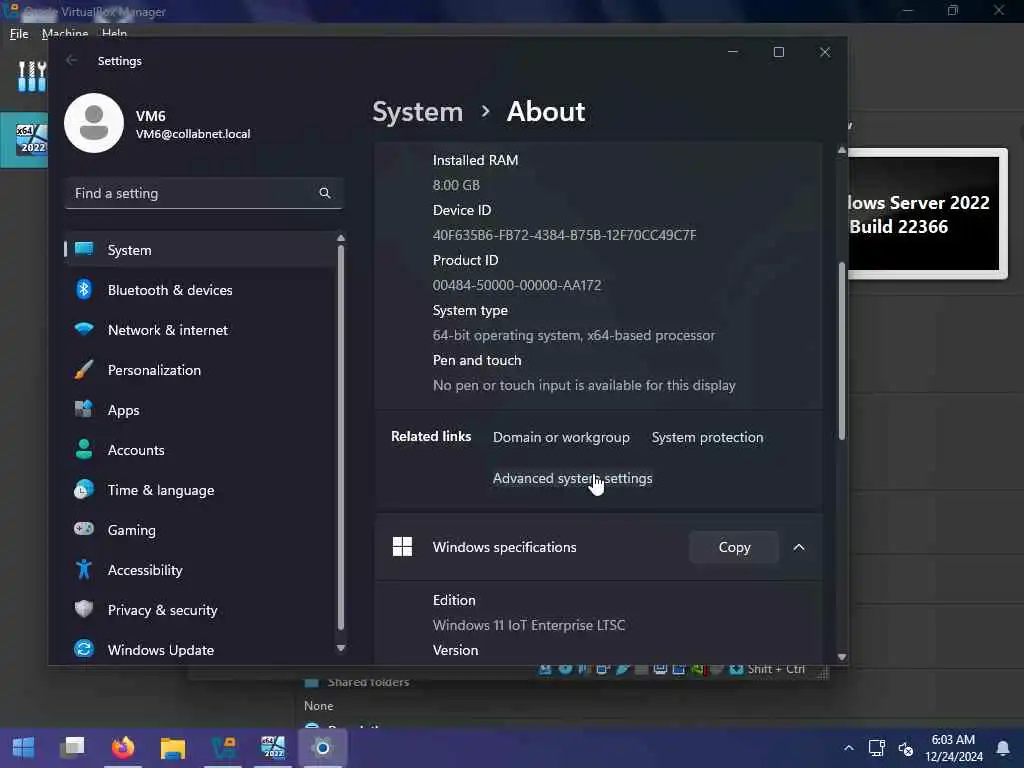1024x768 pixels.
Task: Click the Windows Server 2022 VM preview thumbnail
Action: [x=925, y=214]
